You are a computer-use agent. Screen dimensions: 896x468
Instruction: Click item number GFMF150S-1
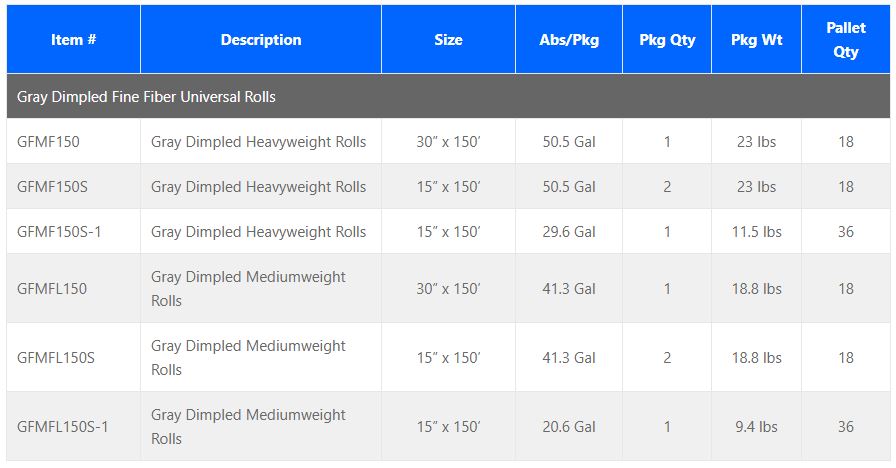pos(59,232)
